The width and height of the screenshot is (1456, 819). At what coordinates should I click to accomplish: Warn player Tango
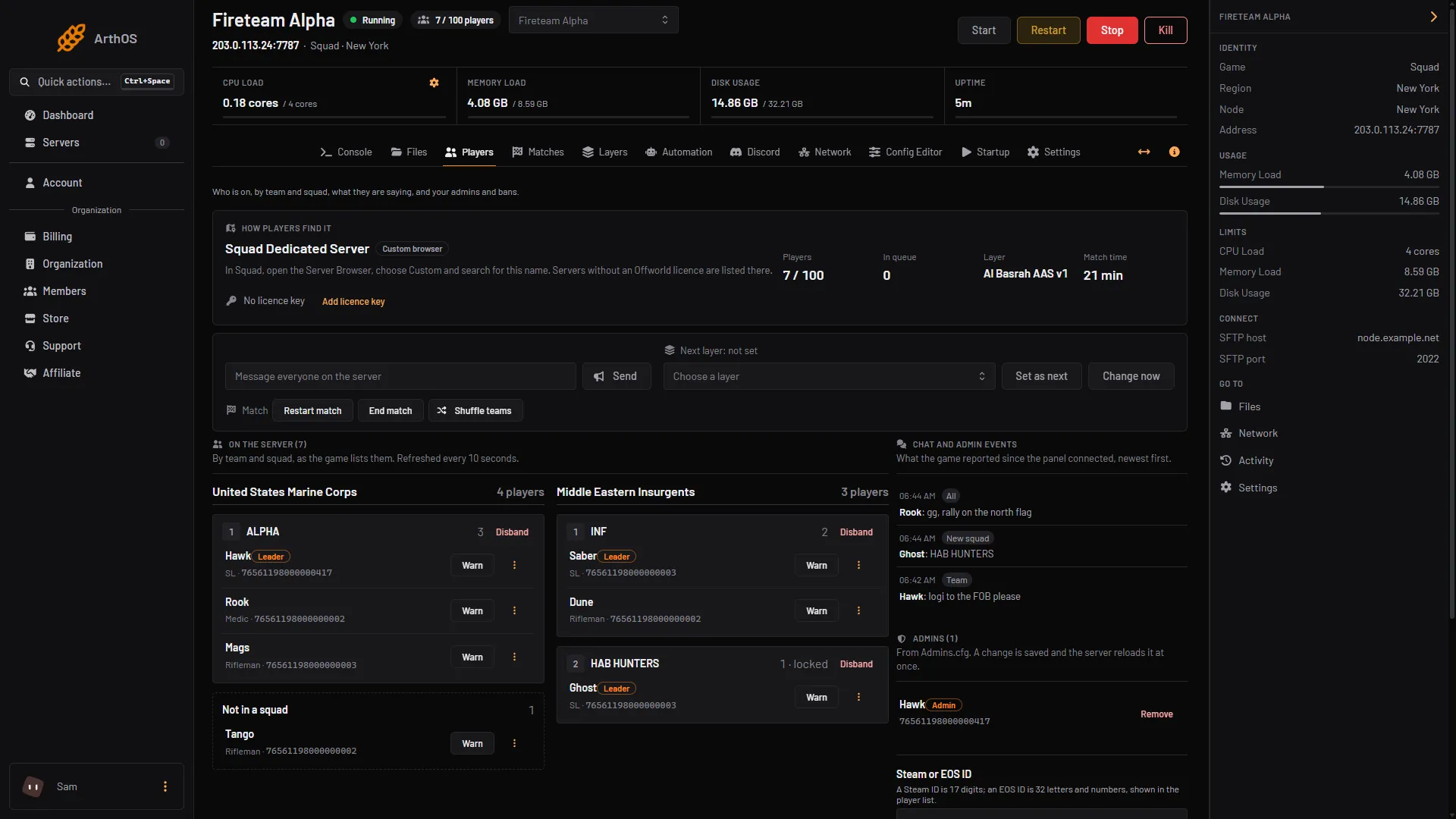(x=472, y=744)
